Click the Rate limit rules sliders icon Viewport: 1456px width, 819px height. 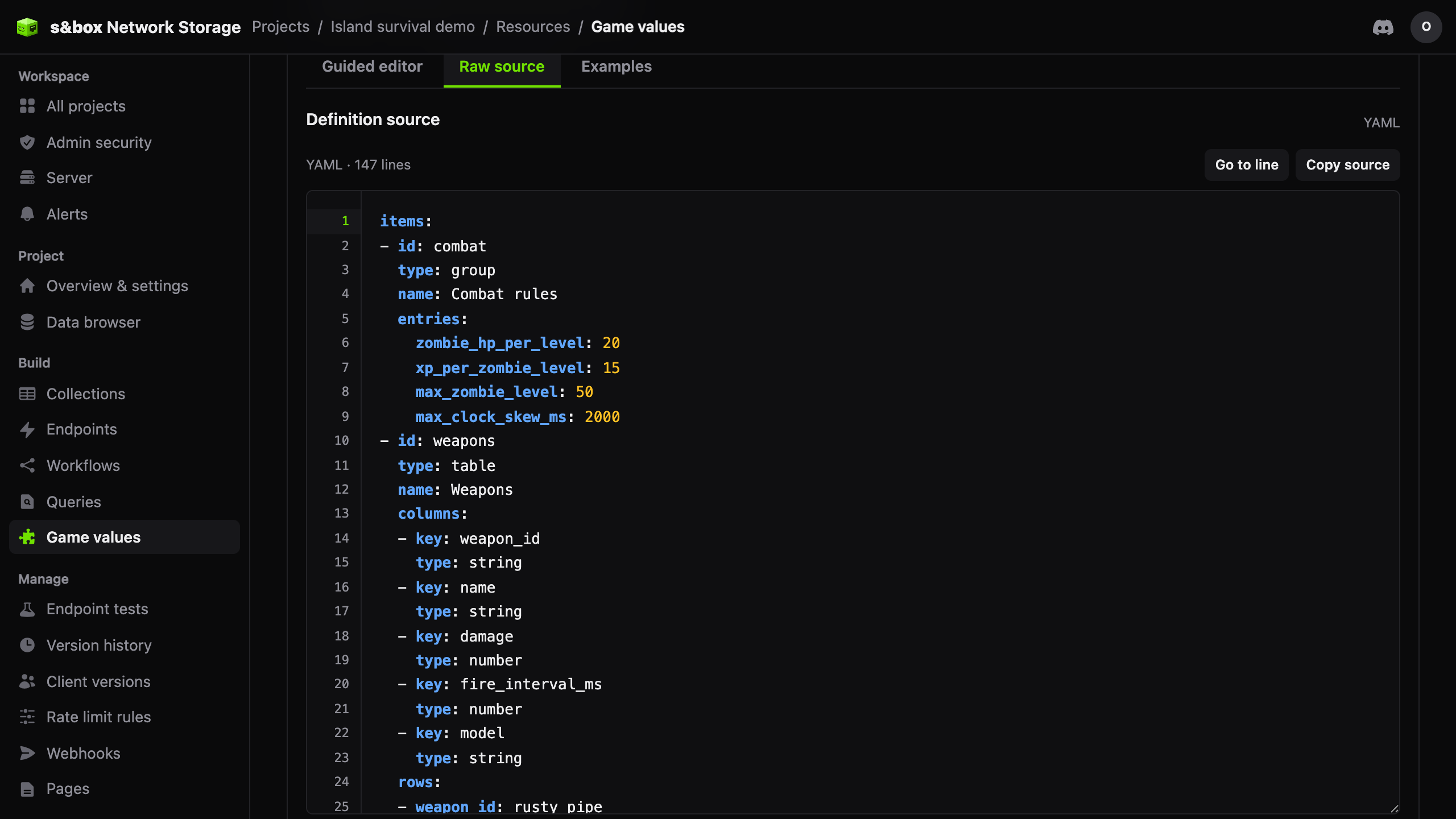27,717
